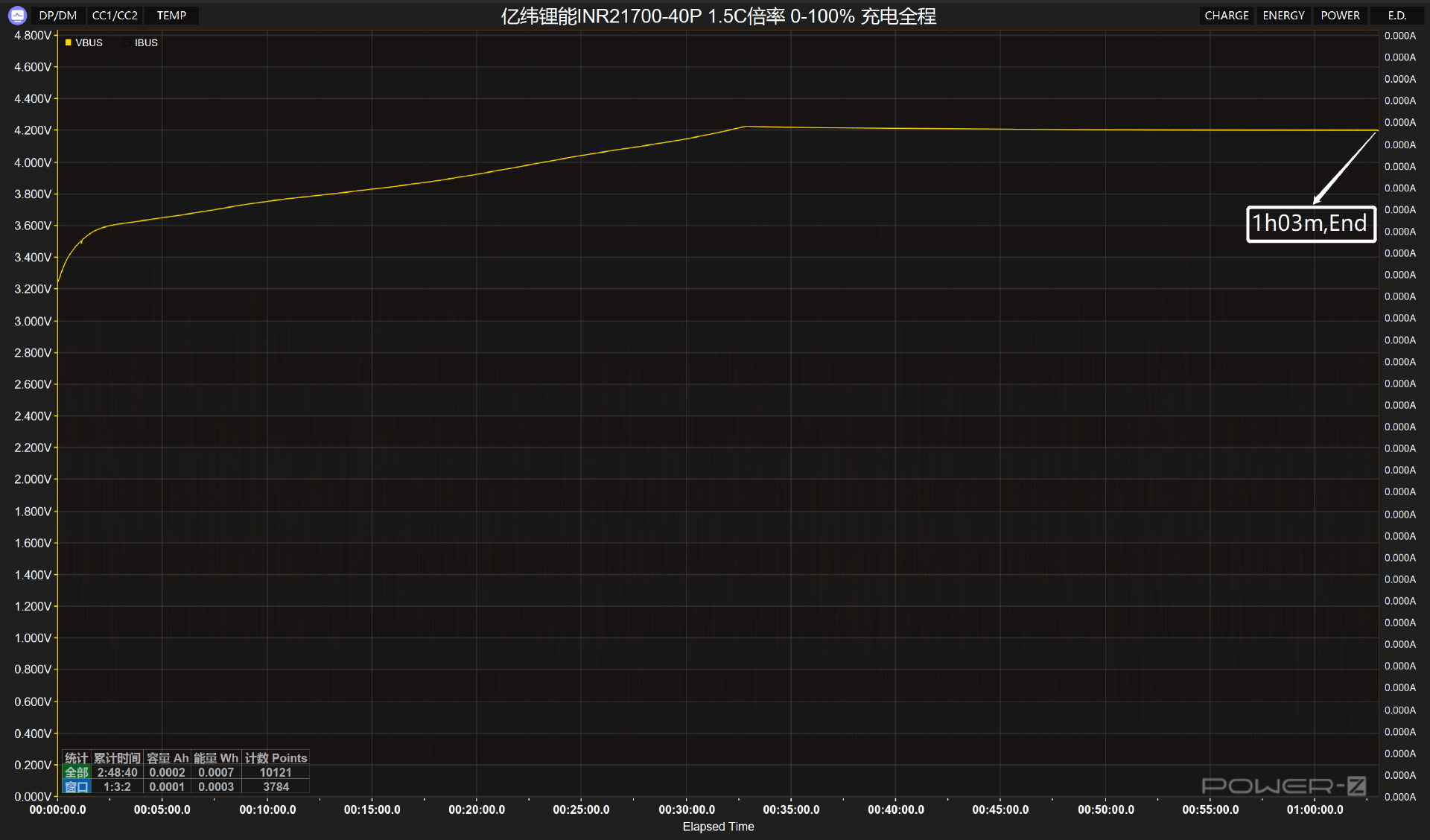
Task: Click the 01:00:00.0 time axis tick
Action: coord(1315,809)
